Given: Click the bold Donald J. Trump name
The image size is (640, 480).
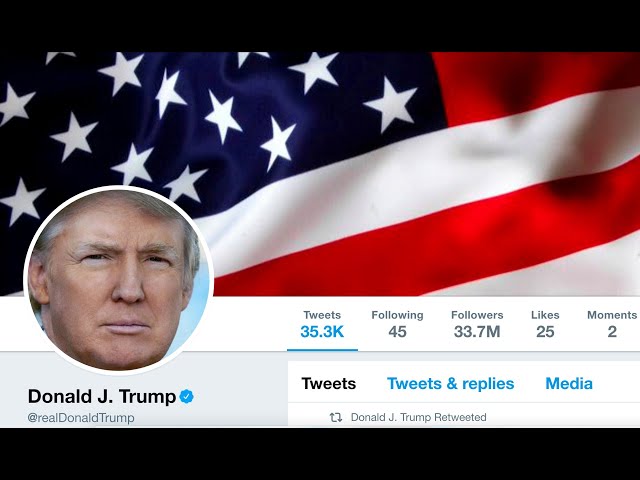Looking at the screenshot, I should point(102,396).
